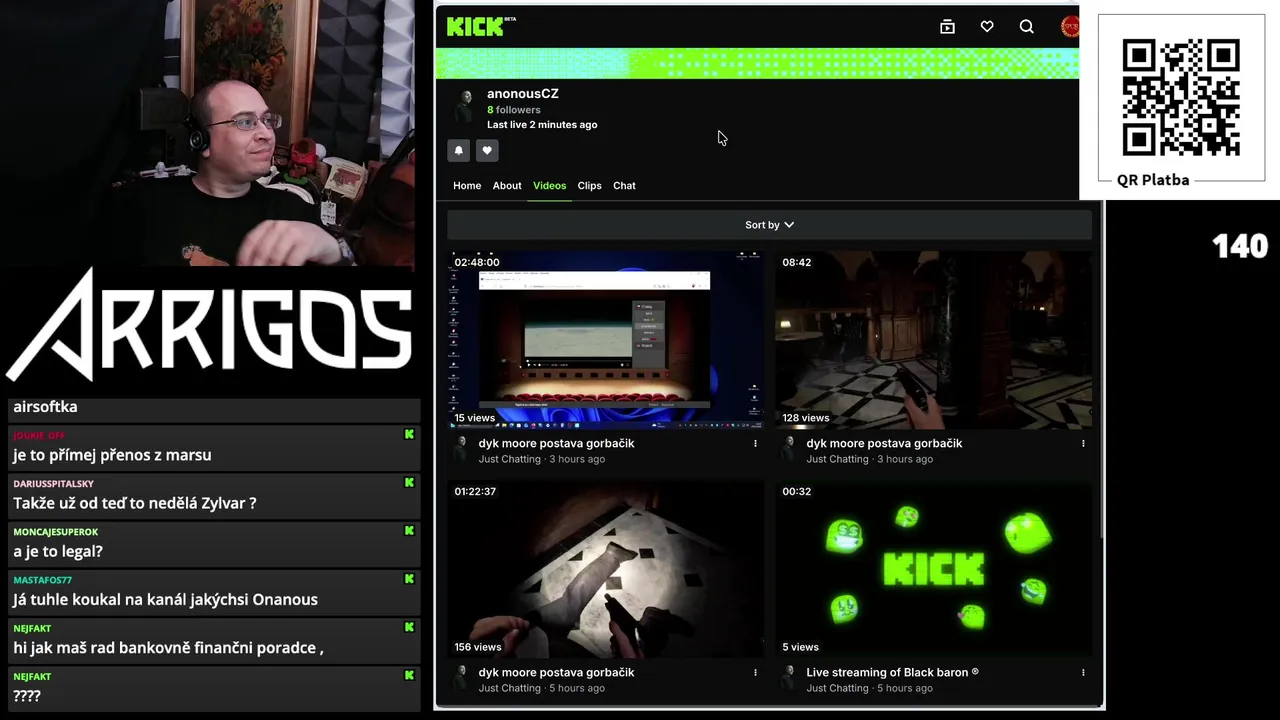Click Kick badge next to '????' message
Image resolution: width=1280 pixels, height=720 pixels.
[x=409, y=675]
